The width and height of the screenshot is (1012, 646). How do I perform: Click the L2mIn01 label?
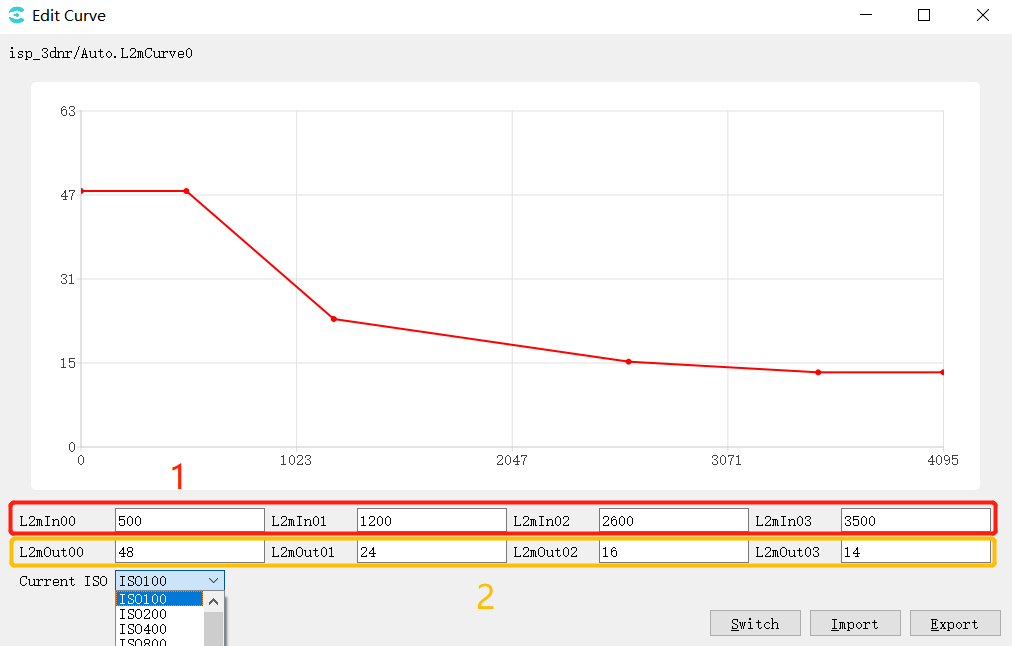pyautogui.click(x=299, y=521)
